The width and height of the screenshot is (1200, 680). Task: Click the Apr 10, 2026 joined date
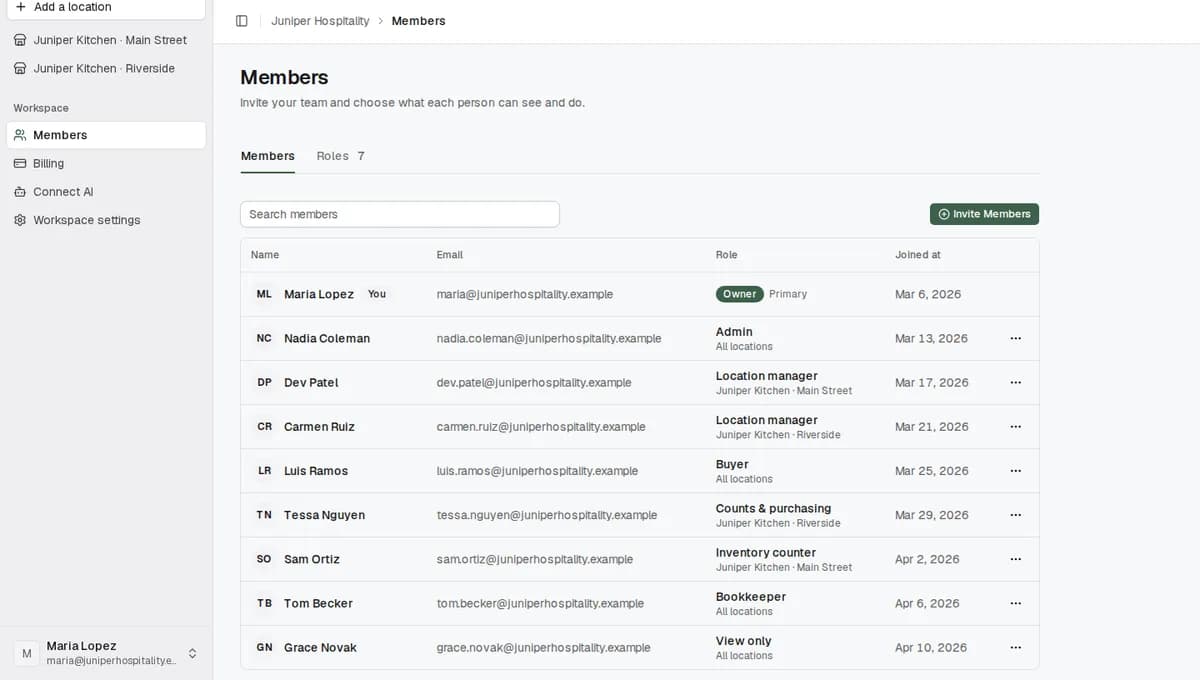[x=931, y=647]
